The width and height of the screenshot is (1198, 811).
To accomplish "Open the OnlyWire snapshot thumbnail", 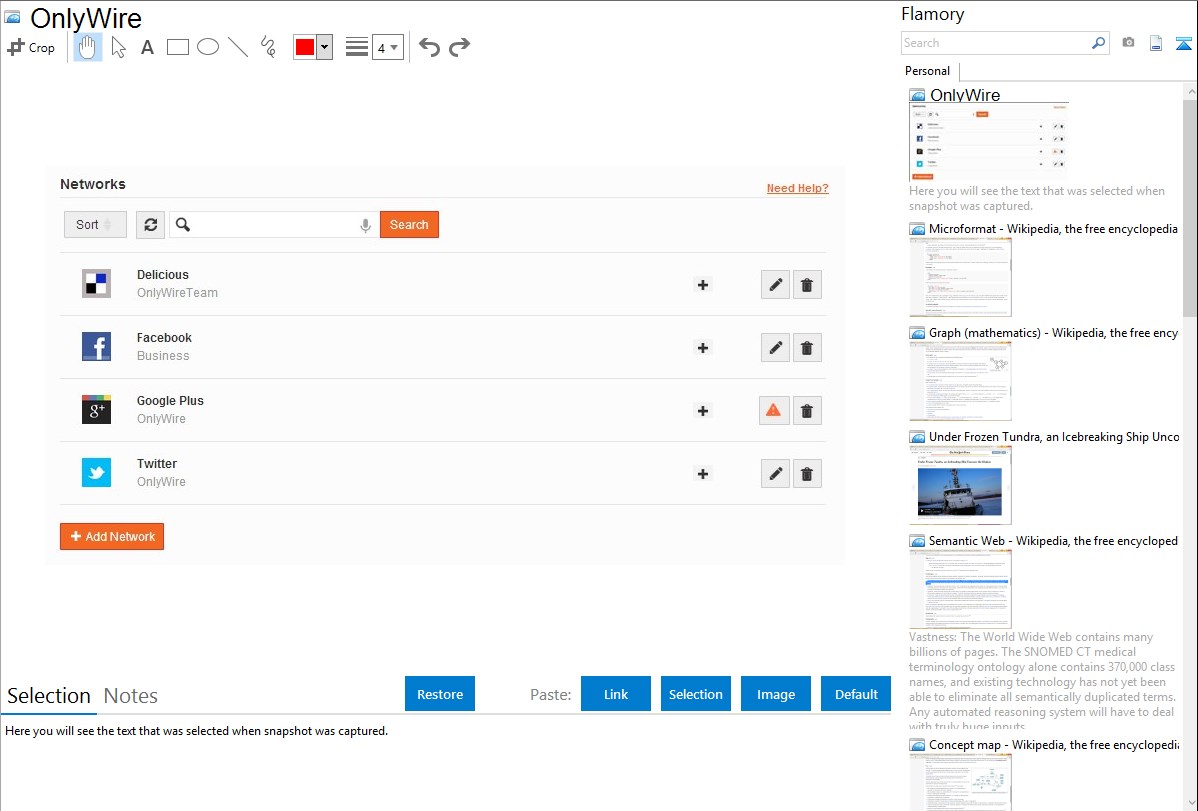I will (x=989, y=142).
